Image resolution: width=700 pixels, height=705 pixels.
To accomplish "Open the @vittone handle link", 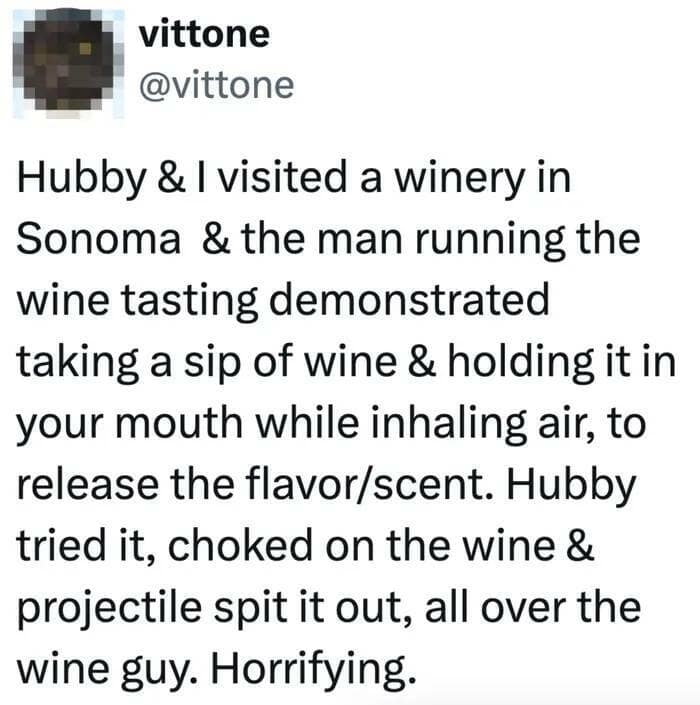I will 217,86.
